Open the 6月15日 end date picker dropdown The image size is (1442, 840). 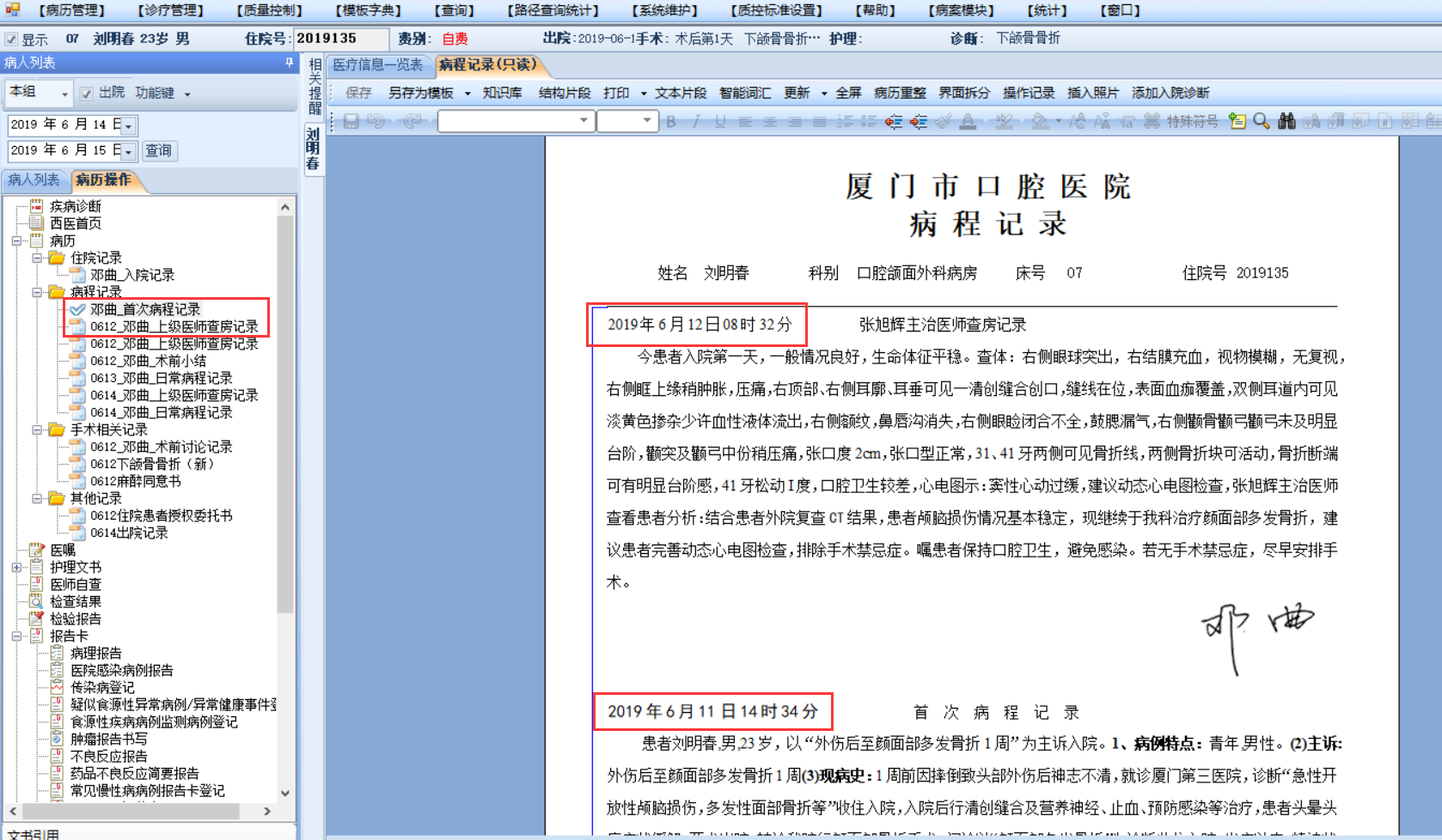[129, 151]
